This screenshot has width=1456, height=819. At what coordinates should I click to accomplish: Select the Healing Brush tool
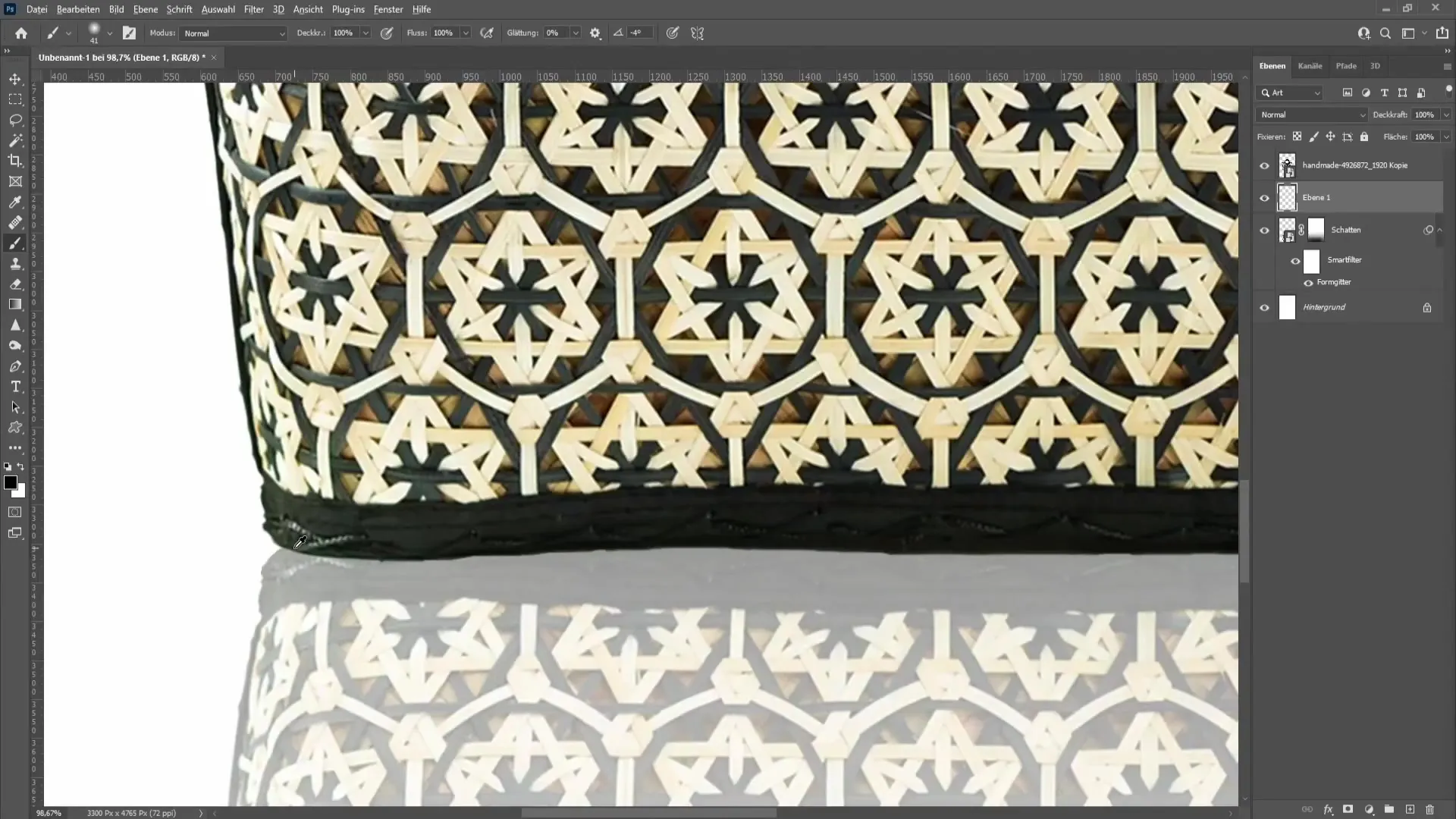click(x=14, y=221)
